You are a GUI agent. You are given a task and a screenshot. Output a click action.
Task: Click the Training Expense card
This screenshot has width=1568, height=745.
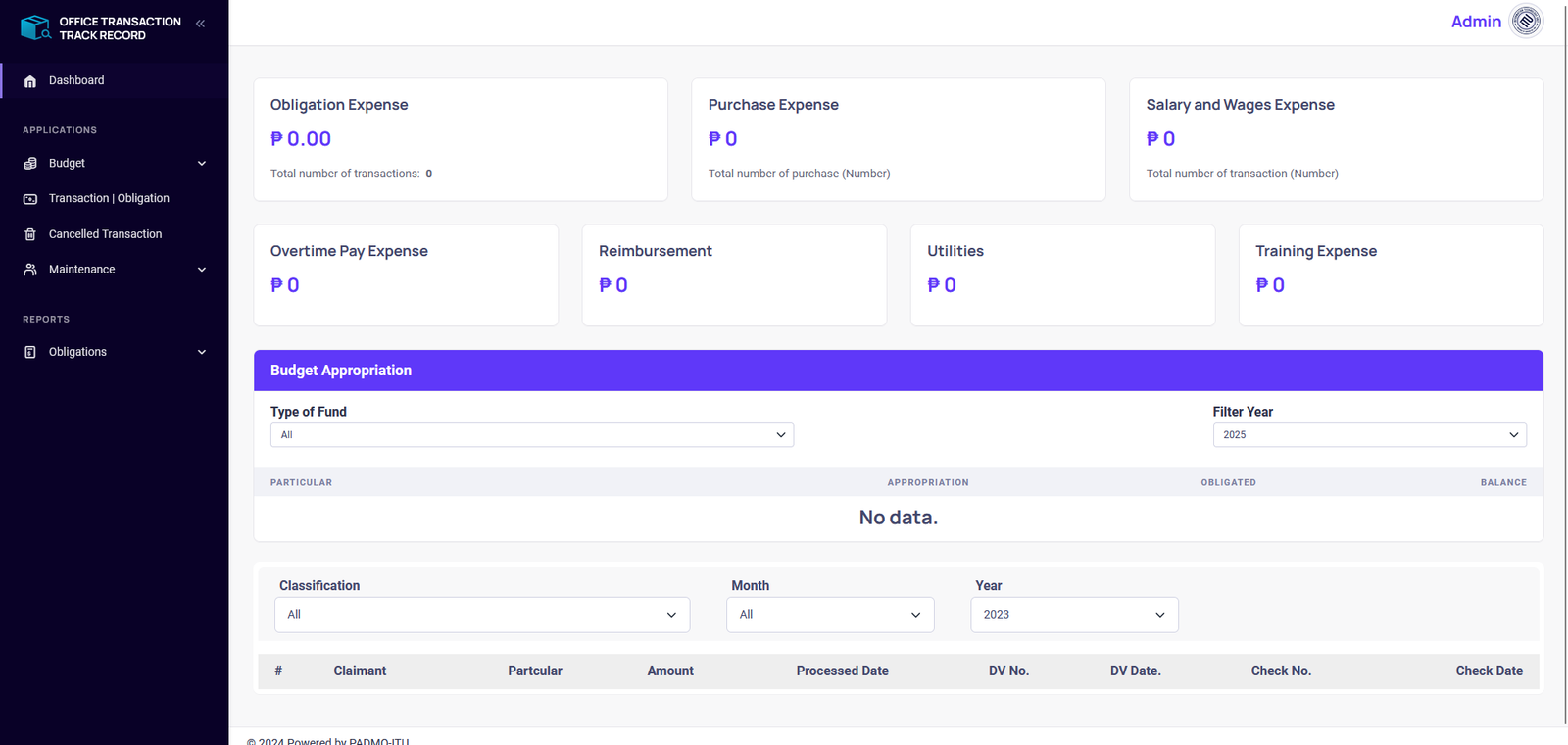tap(1391, 275)
